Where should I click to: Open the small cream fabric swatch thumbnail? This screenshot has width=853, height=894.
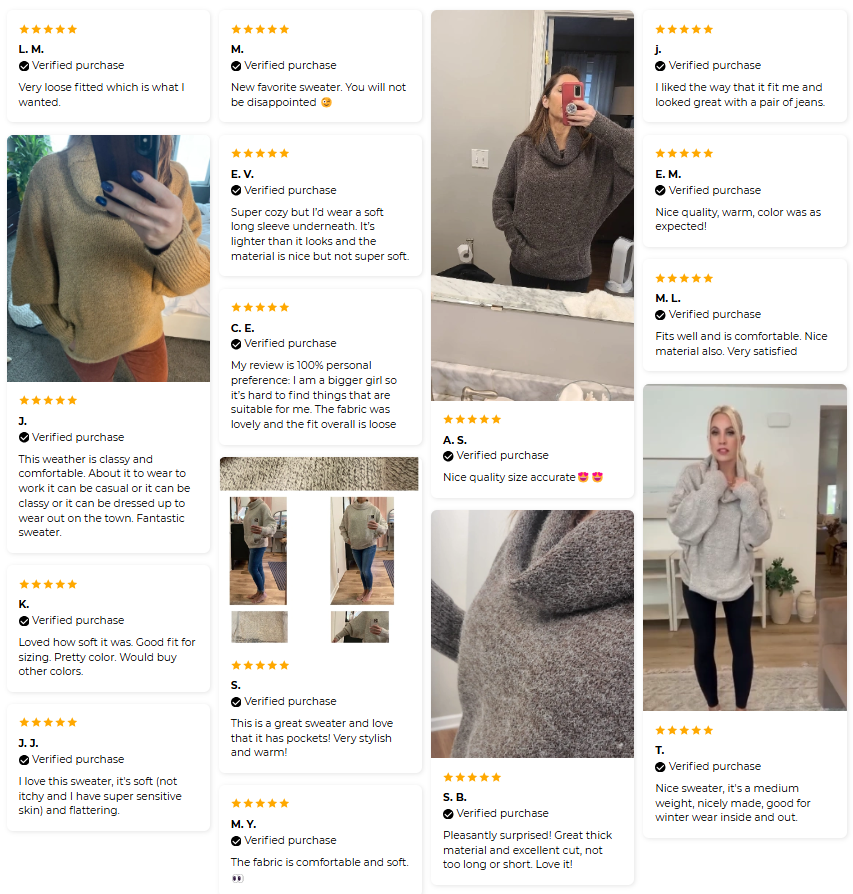tap(259, 627)
